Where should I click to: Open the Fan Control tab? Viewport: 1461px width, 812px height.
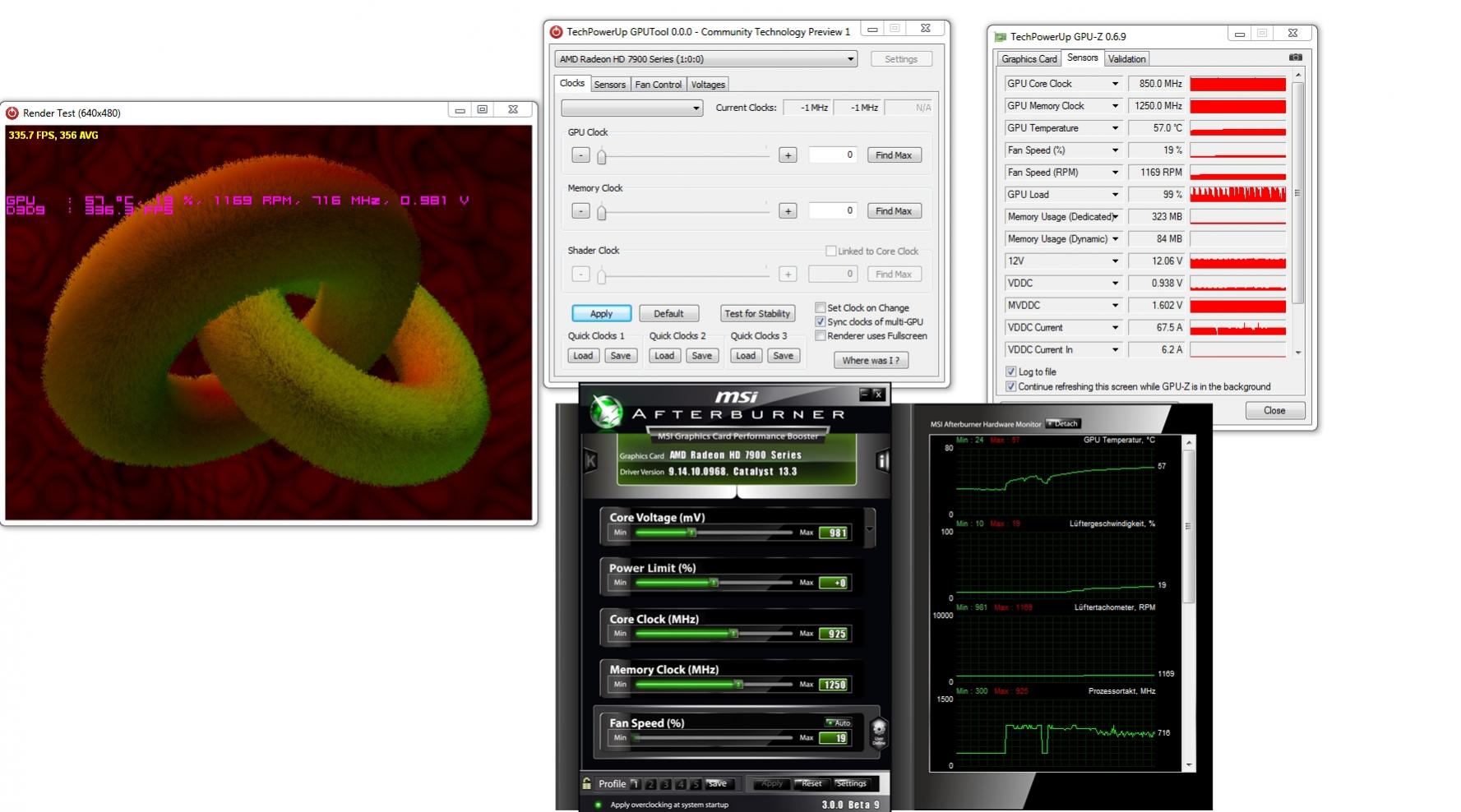pos(659,85)
